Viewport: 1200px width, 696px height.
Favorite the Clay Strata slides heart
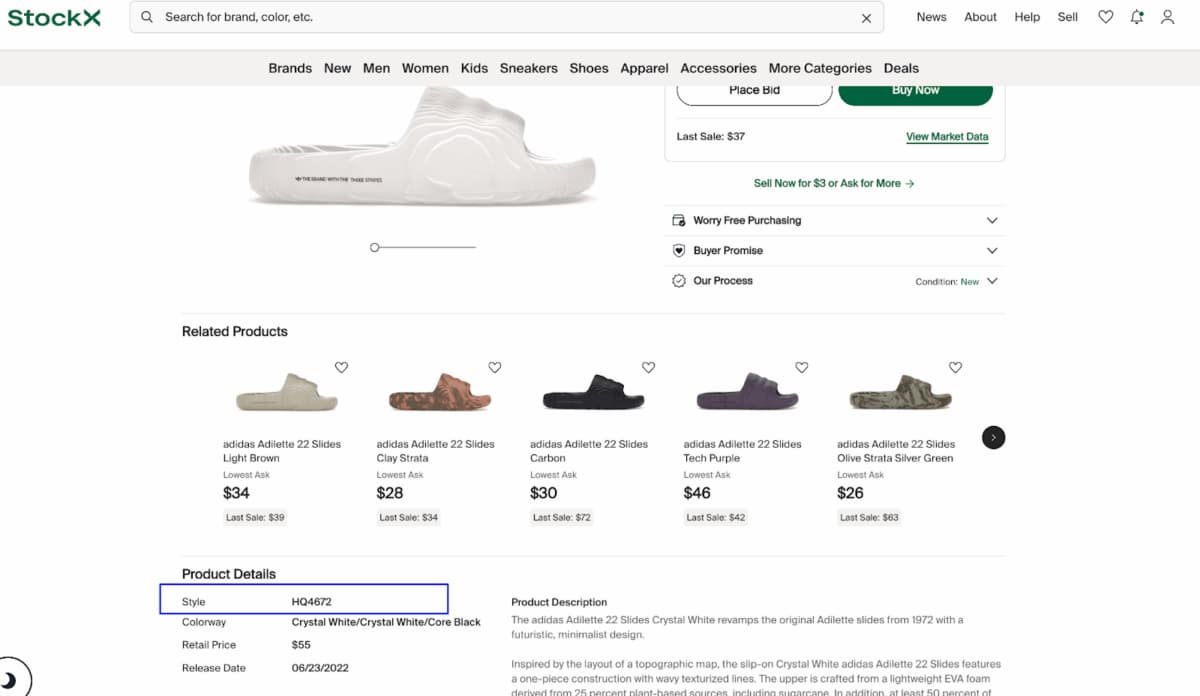494,367
